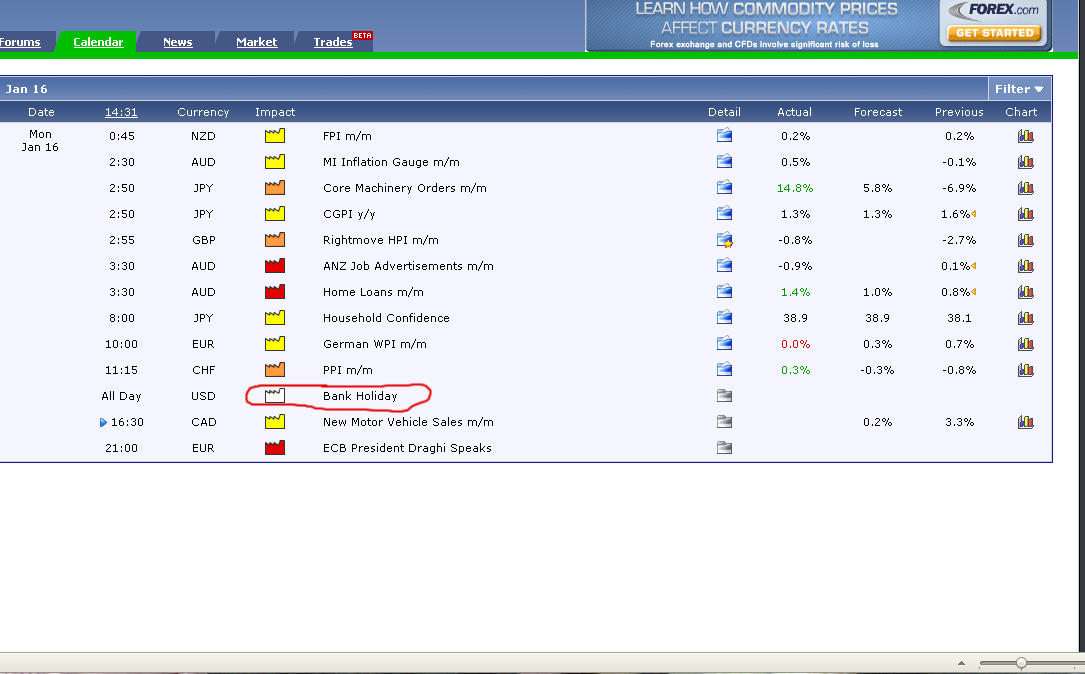This screenshot has width=1085, height=674.
Task: Open the Filter dropdown
Action: tap(1019, 89)
